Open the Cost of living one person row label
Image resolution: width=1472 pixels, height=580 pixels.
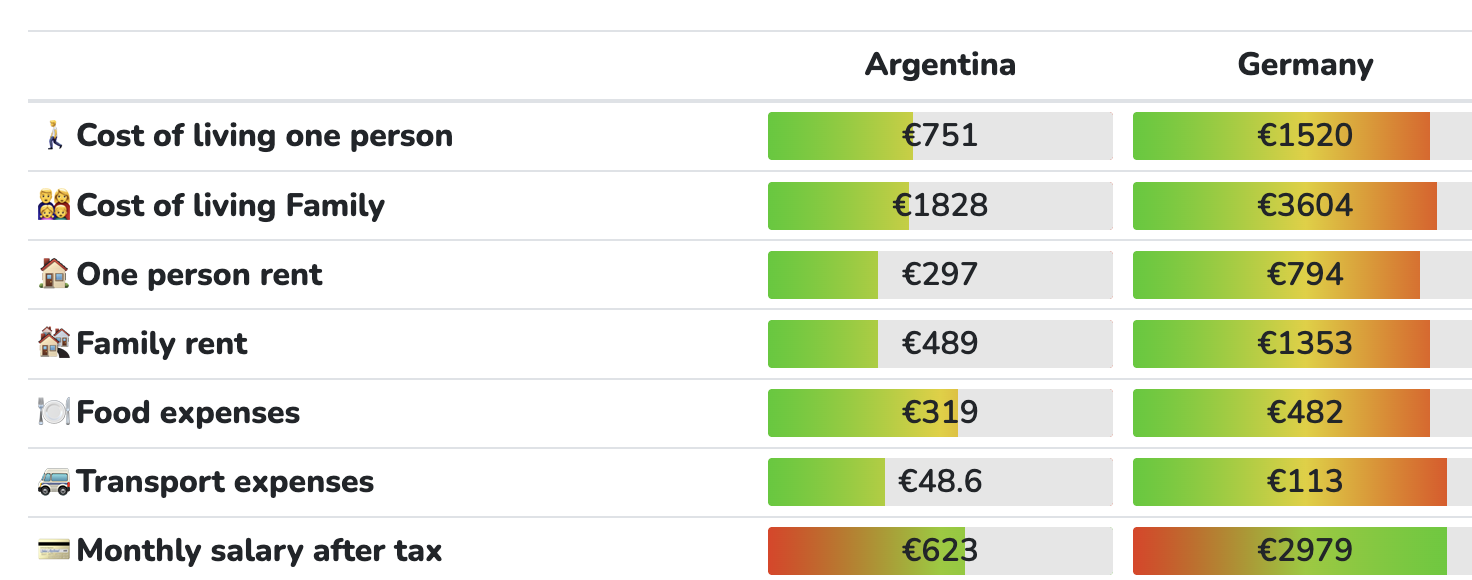click(265, 136)
